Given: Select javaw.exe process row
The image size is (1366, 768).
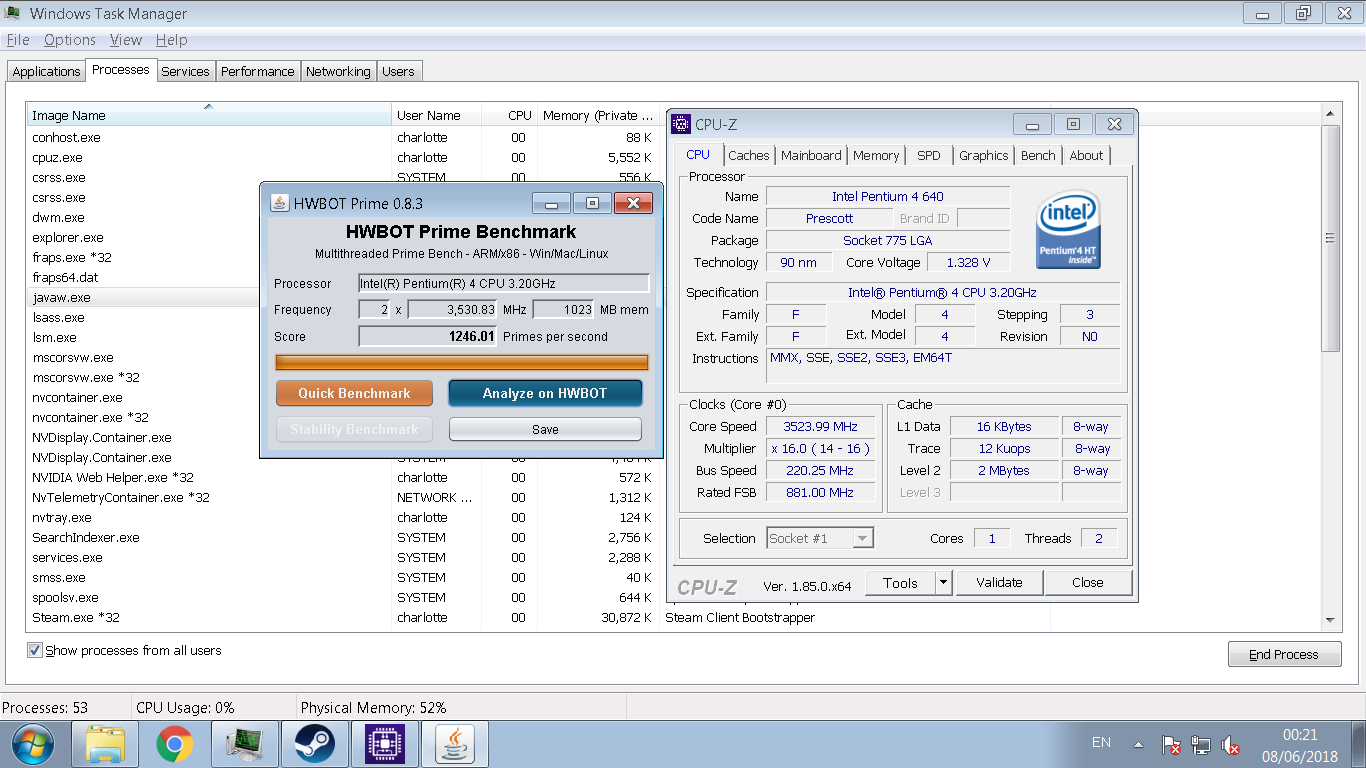Looking at the screenshot, I should (144, 297).
